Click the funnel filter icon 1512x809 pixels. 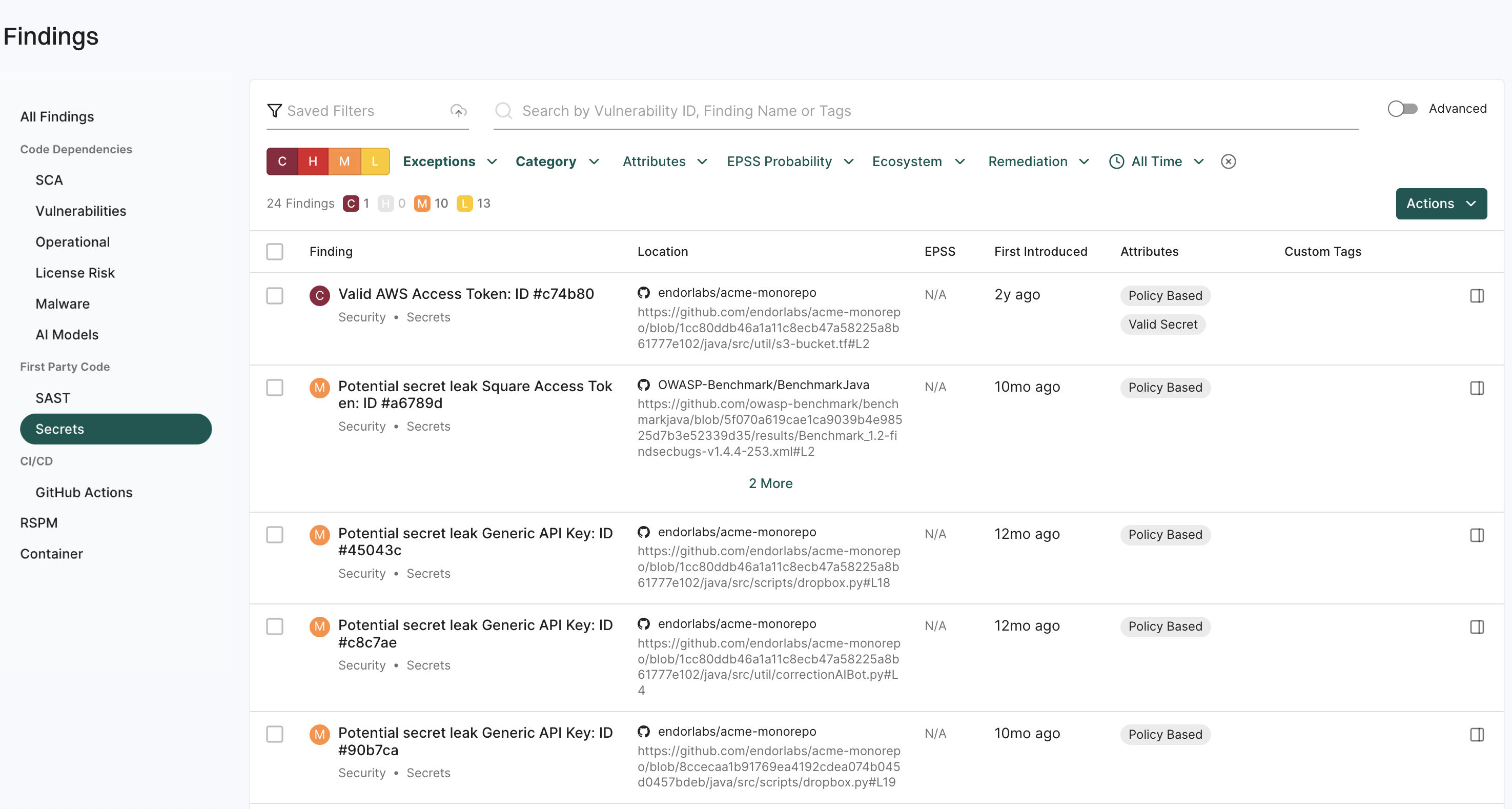274,110
